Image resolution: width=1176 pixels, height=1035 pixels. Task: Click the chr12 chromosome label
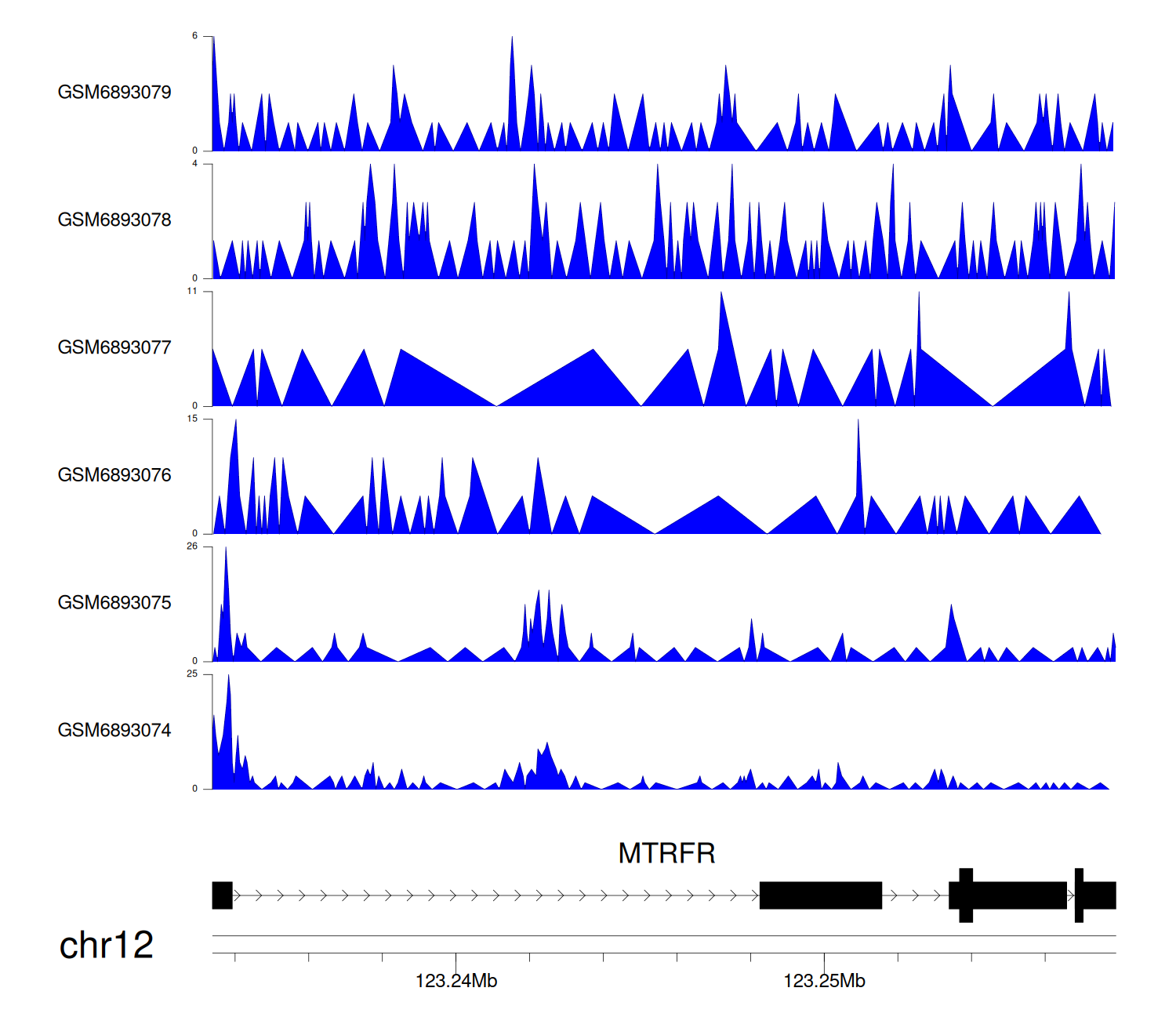pos(106,945)
